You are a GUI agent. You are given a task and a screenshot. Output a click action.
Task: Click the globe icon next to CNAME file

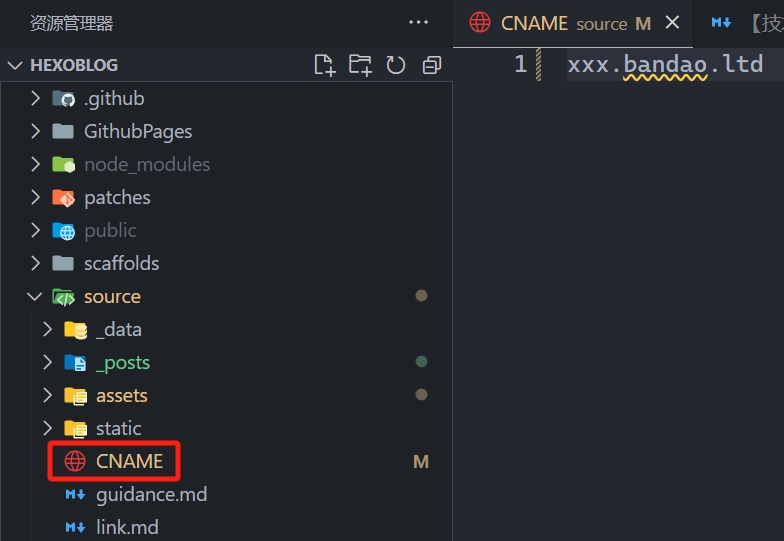click(75, 461)
